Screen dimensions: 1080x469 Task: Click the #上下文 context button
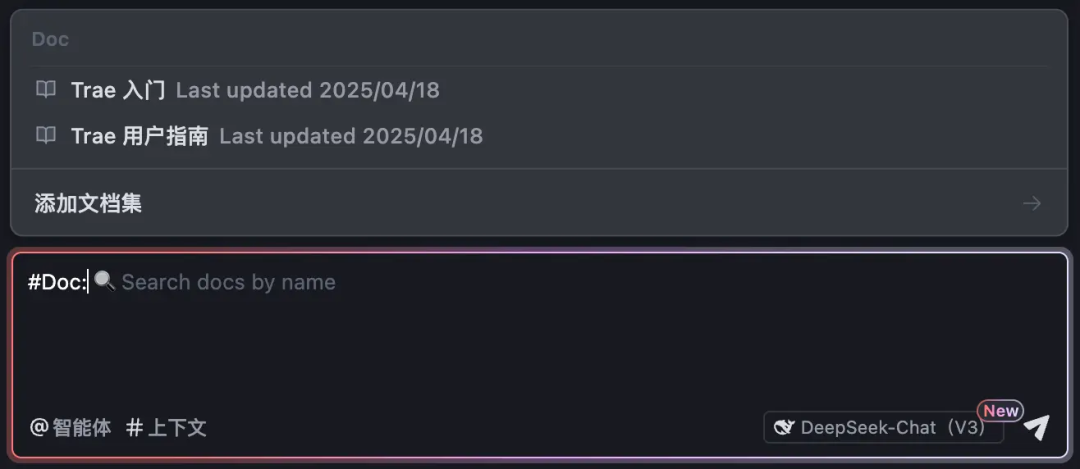click(x=166, y=427)
